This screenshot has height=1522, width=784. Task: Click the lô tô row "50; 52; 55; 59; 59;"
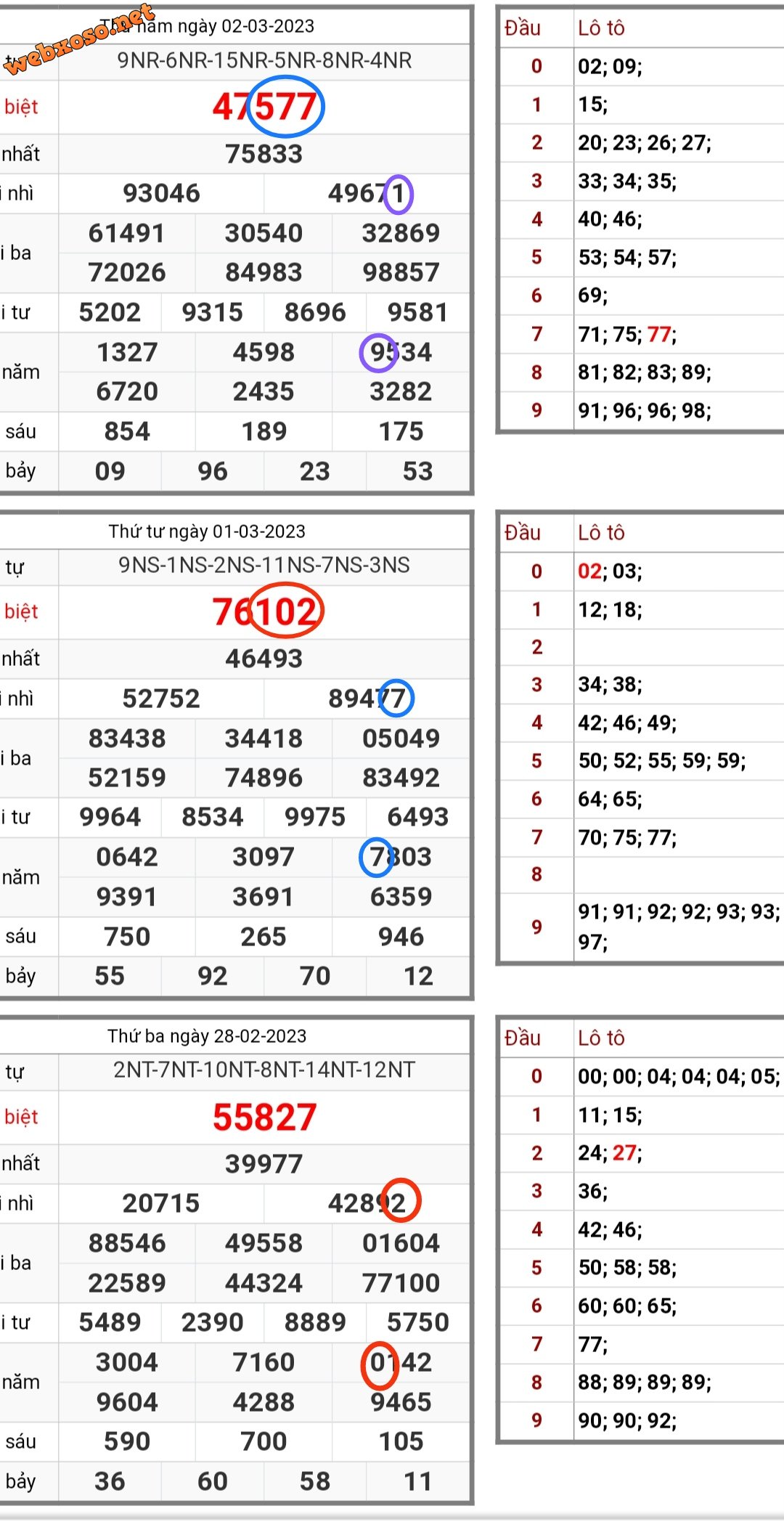(662, 761)
